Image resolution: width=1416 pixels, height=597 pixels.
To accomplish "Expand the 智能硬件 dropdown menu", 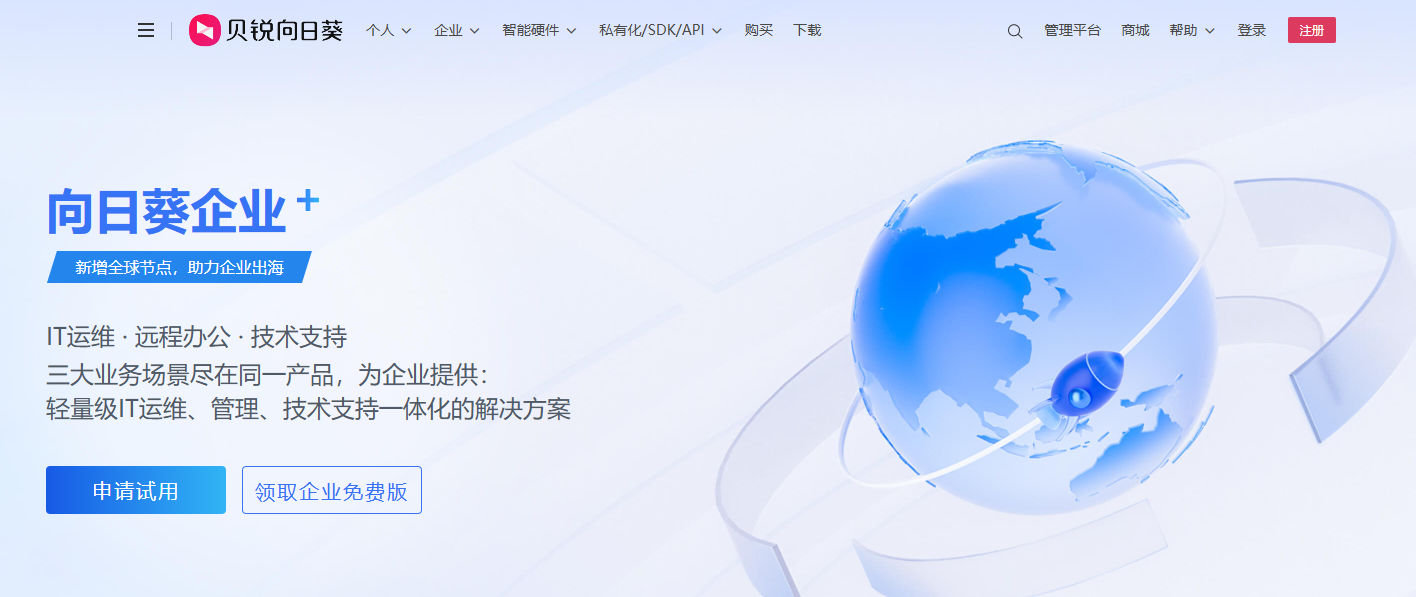I will click(x=539, y=31).
